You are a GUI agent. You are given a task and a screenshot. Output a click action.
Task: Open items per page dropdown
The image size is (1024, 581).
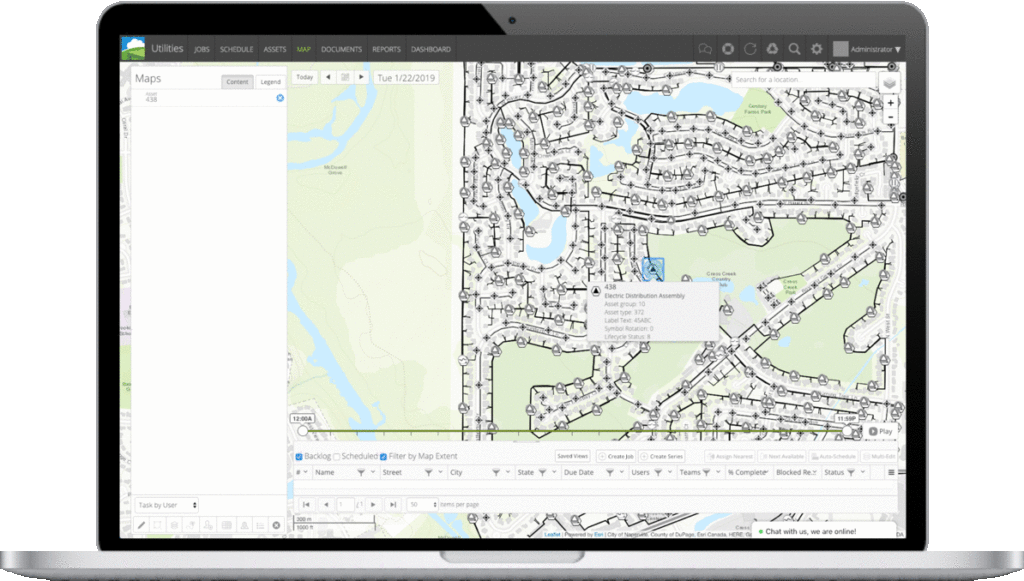[x=423, y=504]
